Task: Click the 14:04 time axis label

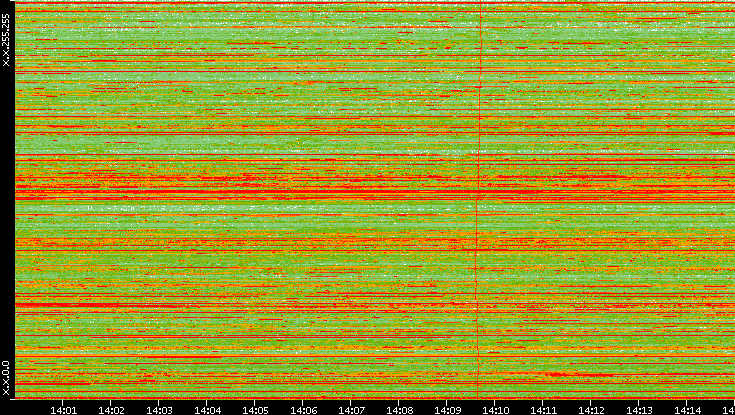Action: [x=207, y=411]
